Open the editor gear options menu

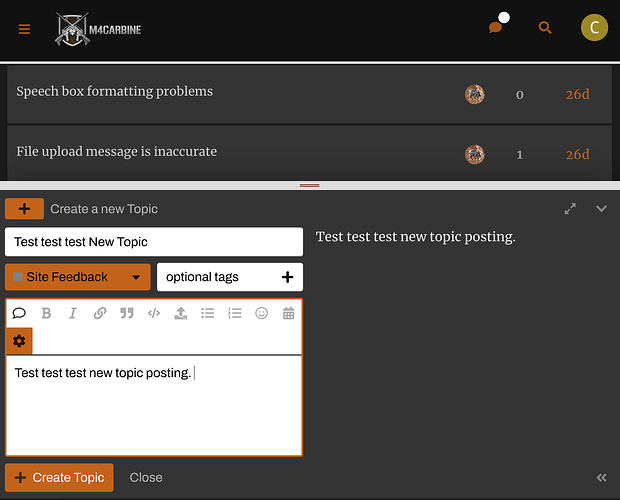click(x=19, y=341)
